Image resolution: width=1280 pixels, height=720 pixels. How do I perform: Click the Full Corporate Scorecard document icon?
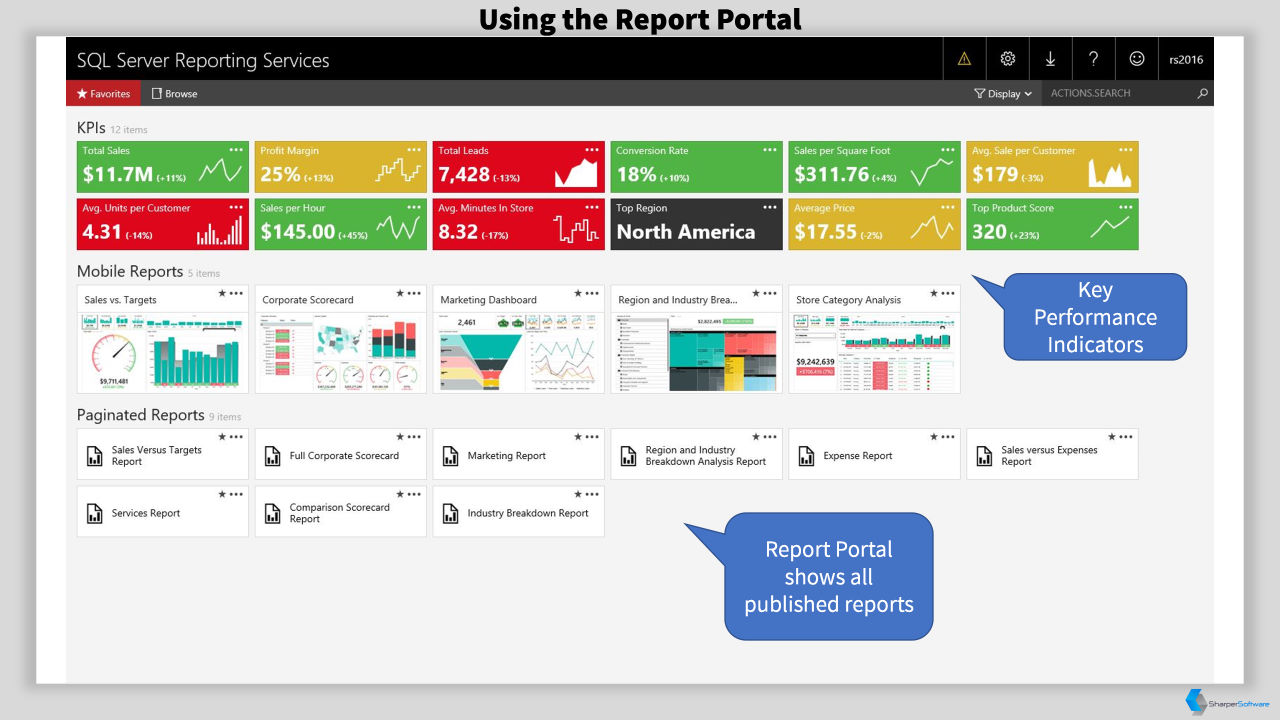pos(272,456)
